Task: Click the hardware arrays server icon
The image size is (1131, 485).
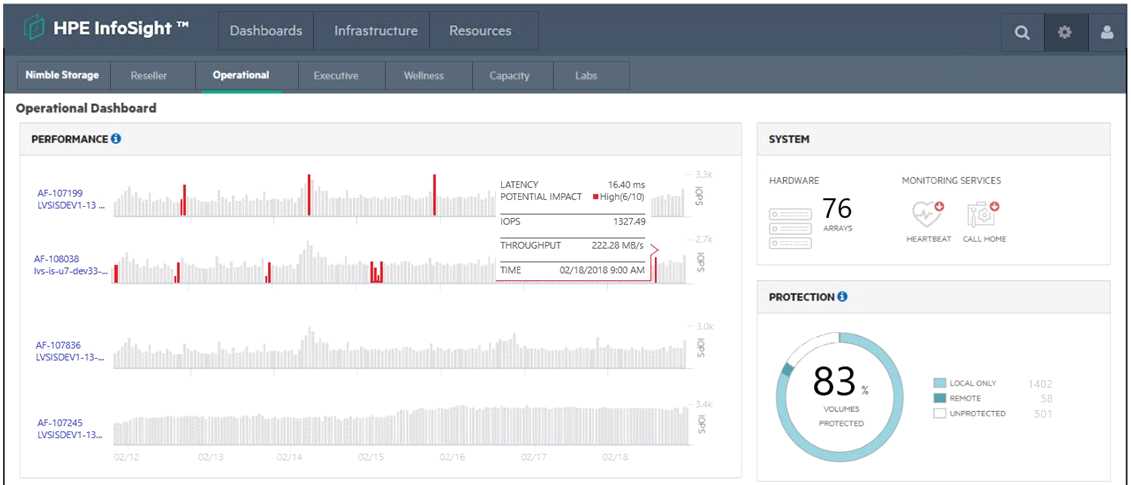Action: pos(790,229)
